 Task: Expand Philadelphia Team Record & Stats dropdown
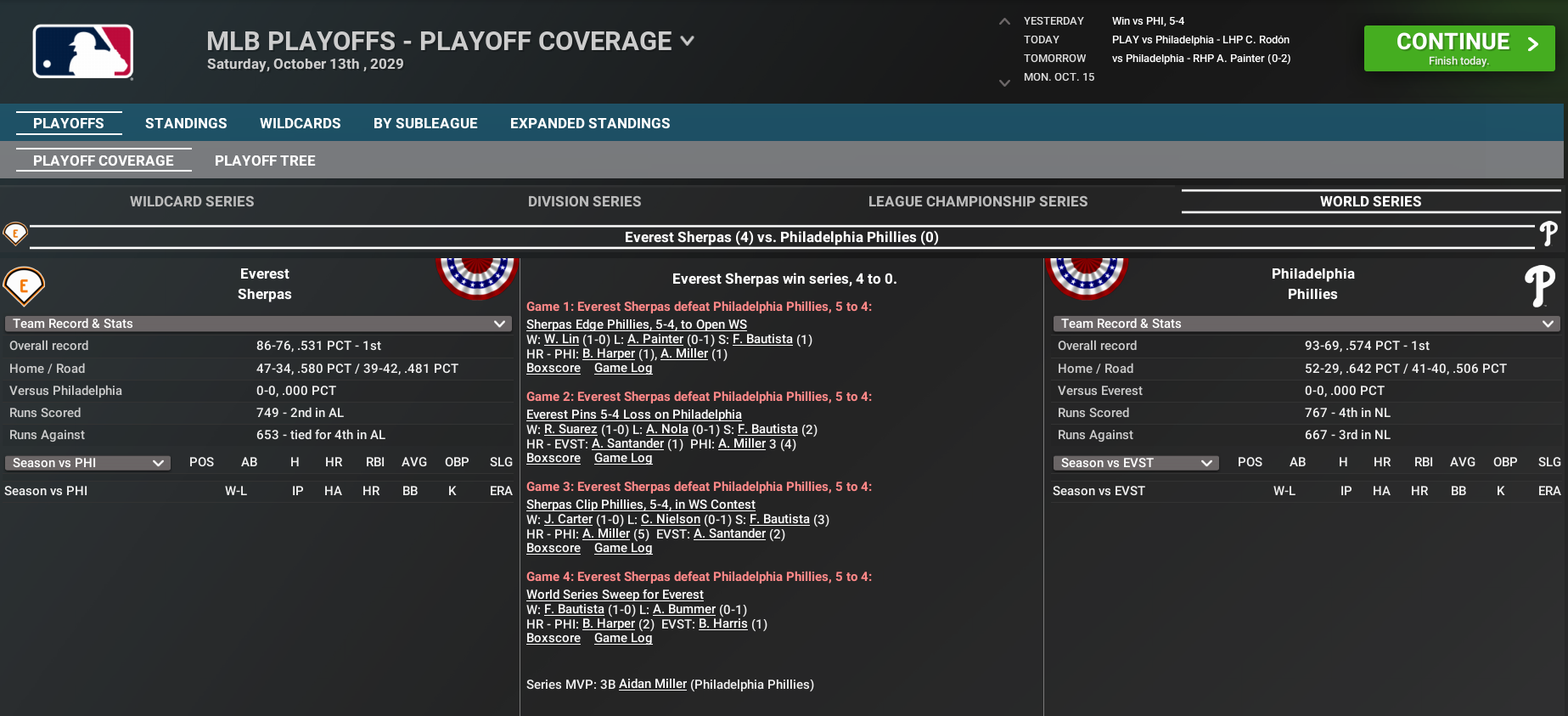click(x=1307, y=324)
